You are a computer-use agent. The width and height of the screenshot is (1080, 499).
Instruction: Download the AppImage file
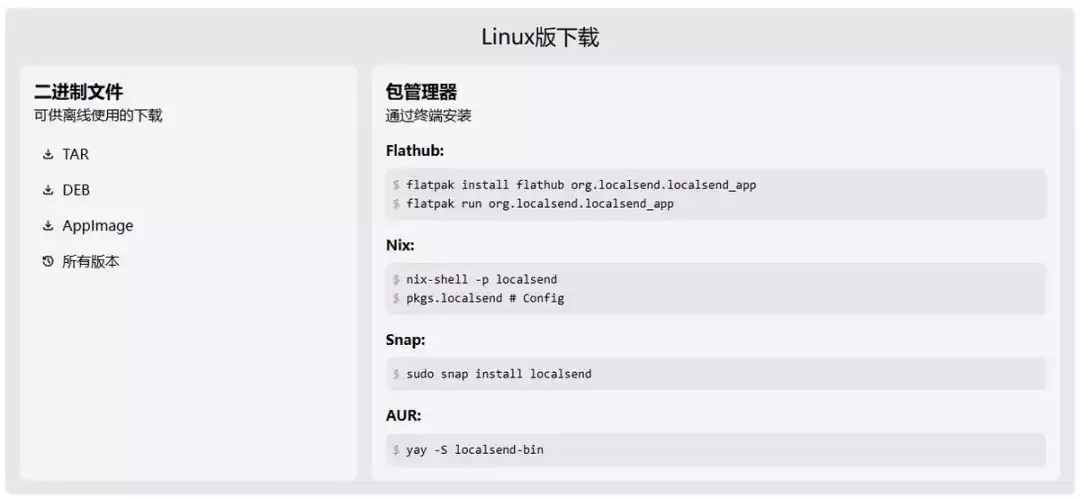tap(97, 226)
